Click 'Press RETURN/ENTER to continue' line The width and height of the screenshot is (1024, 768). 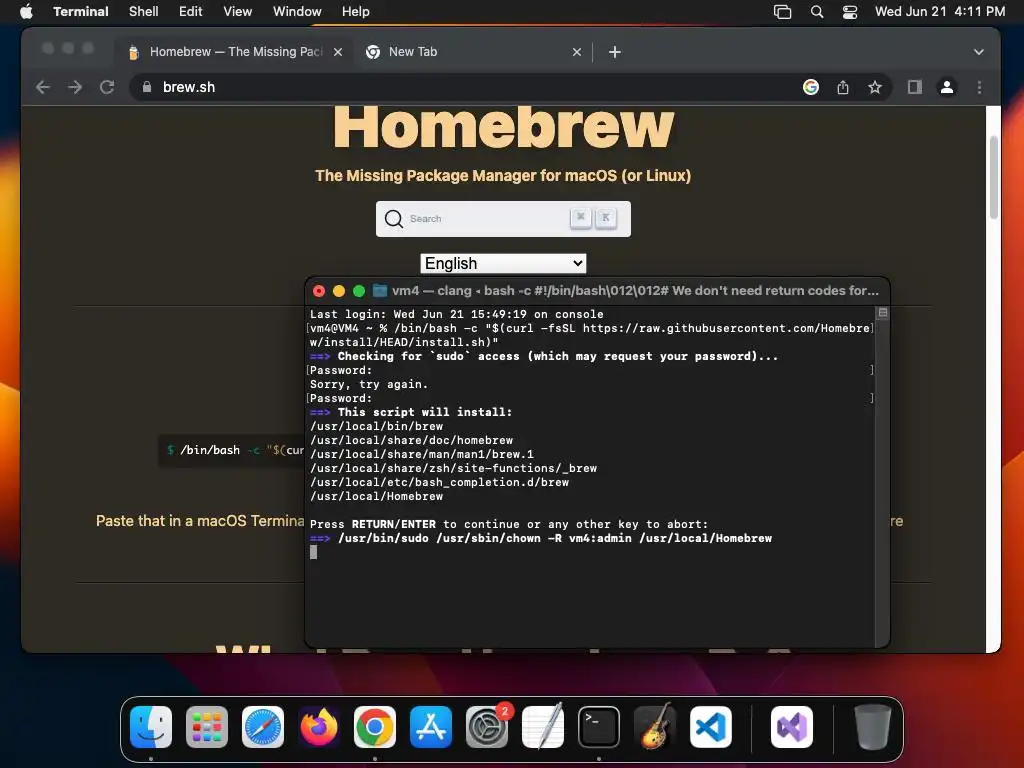(x=509, y=524)
